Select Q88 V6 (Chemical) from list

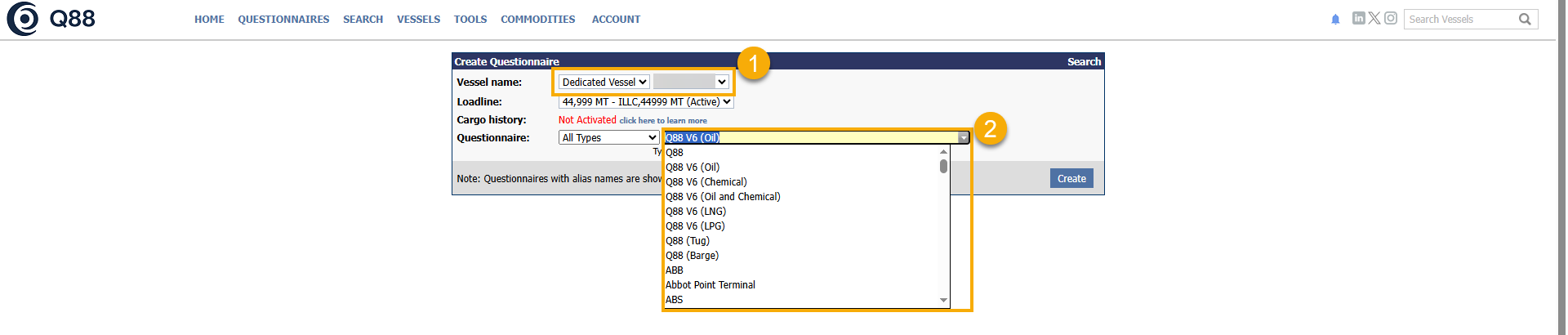(x=706, y=181)
